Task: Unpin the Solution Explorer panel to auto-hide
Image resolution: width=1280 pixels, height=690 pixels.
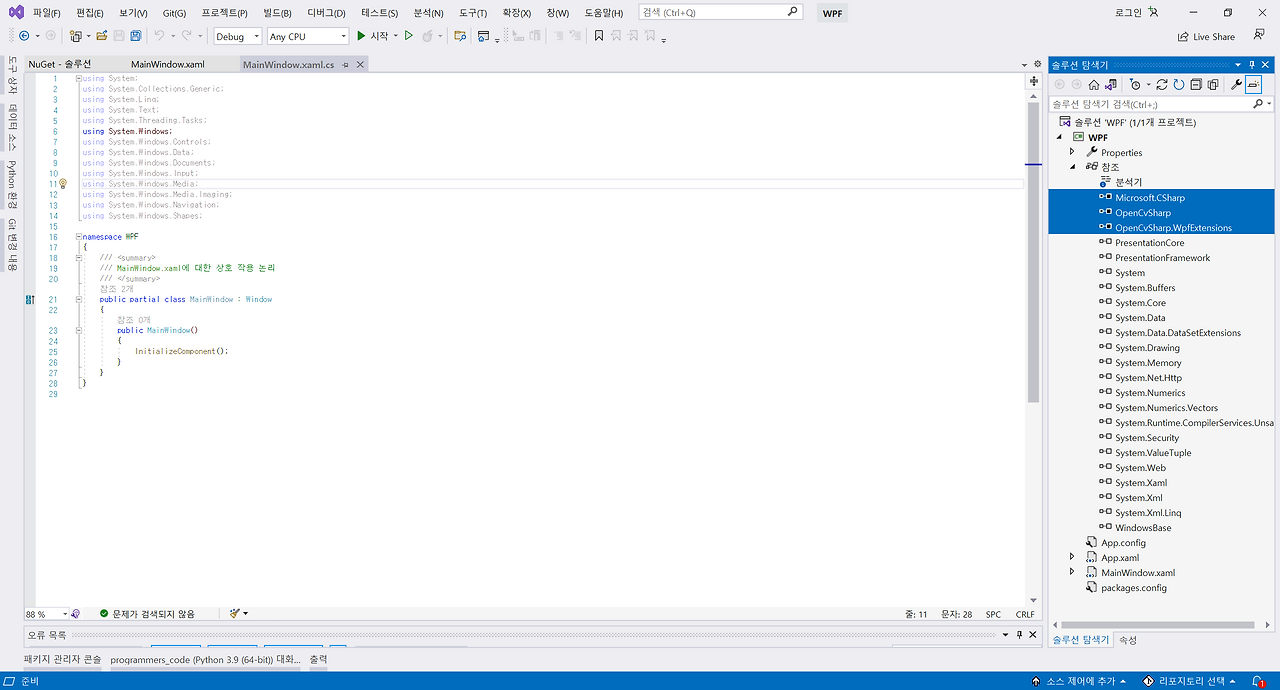Action: [1253, 63]
